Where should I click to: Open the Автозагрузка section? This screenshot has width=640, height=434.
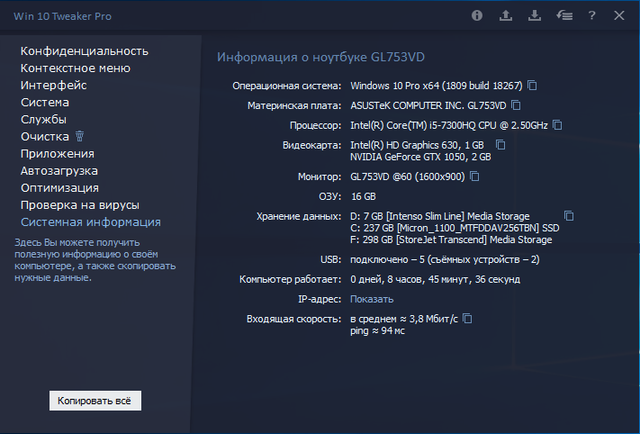tap(59, 171)
